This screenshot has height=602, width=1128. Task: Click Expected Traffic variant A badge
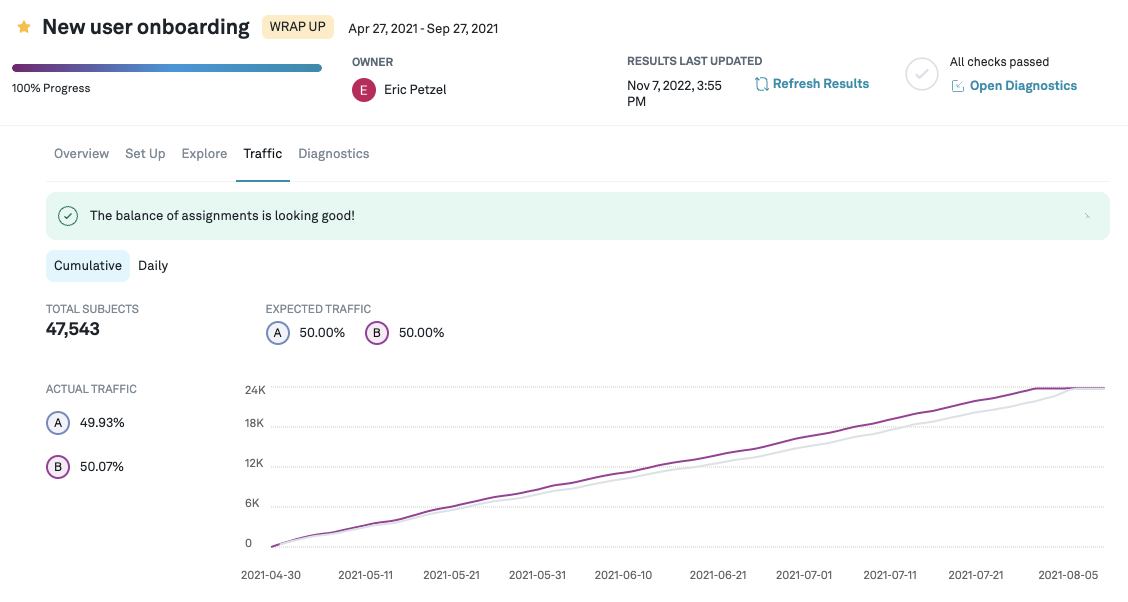click(x=278, y=333)
